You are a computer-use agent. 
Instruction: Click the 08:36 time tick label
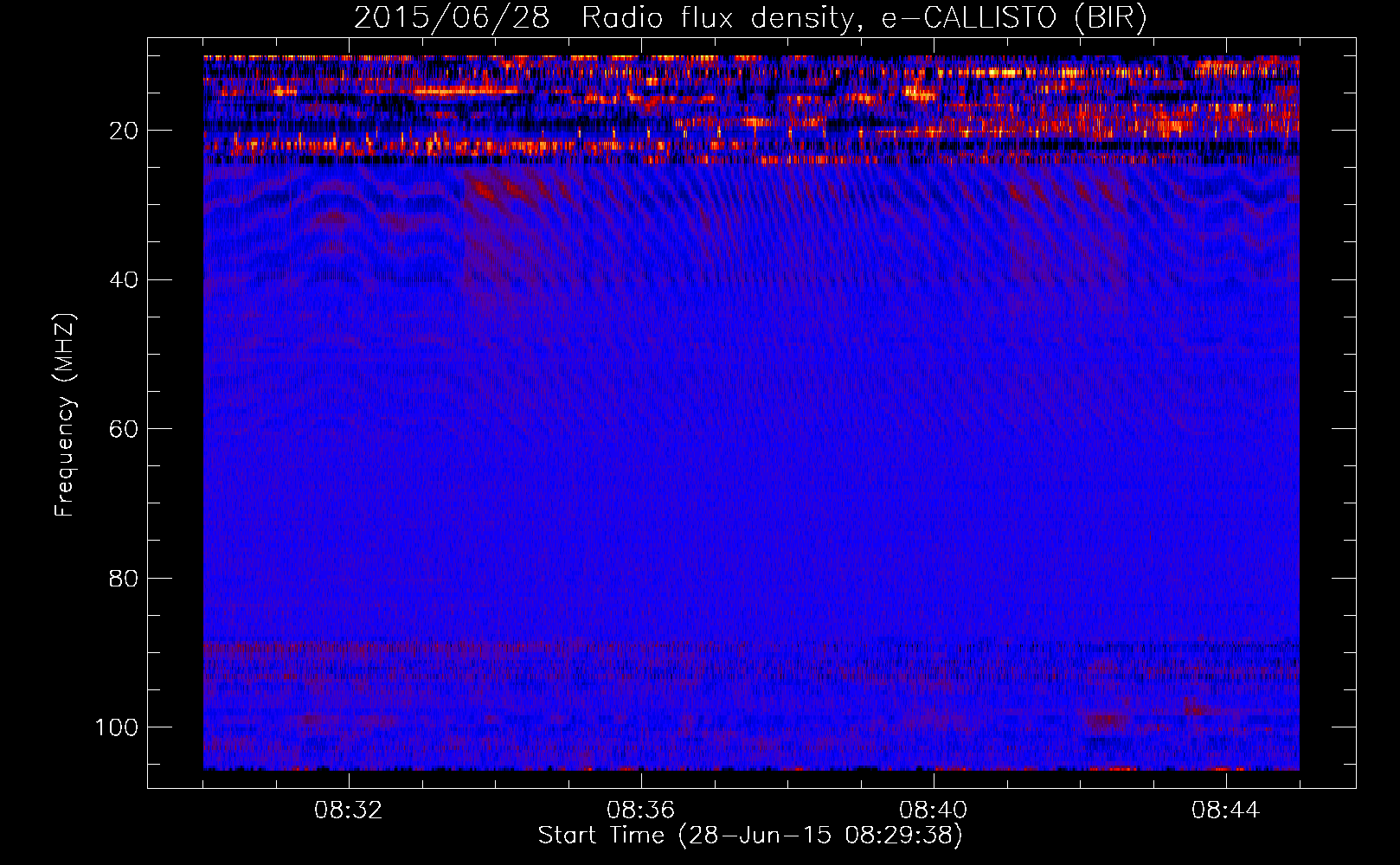click(641, 811)
